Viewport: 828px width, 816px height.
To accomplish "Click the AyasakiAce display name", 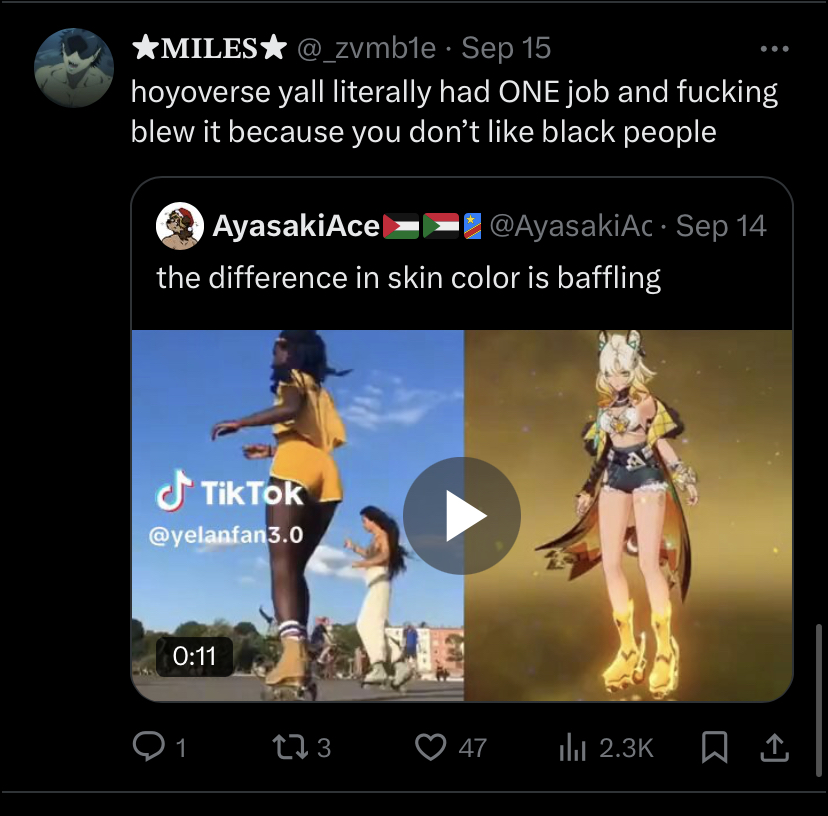I will pos(295,227).
